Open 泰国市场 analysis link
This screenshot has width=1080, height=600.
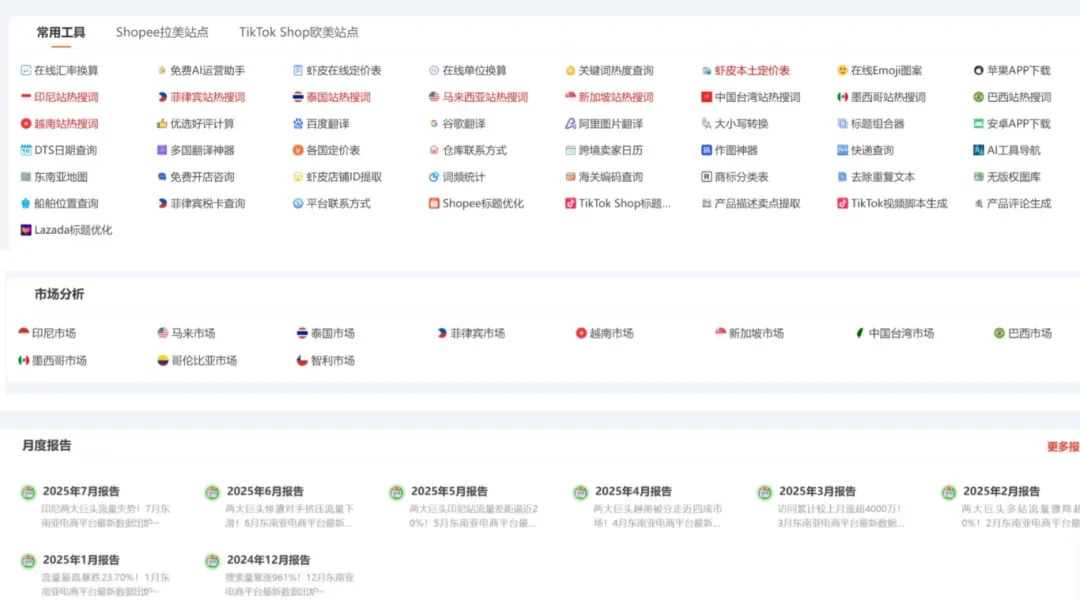(x=333, y=333)
